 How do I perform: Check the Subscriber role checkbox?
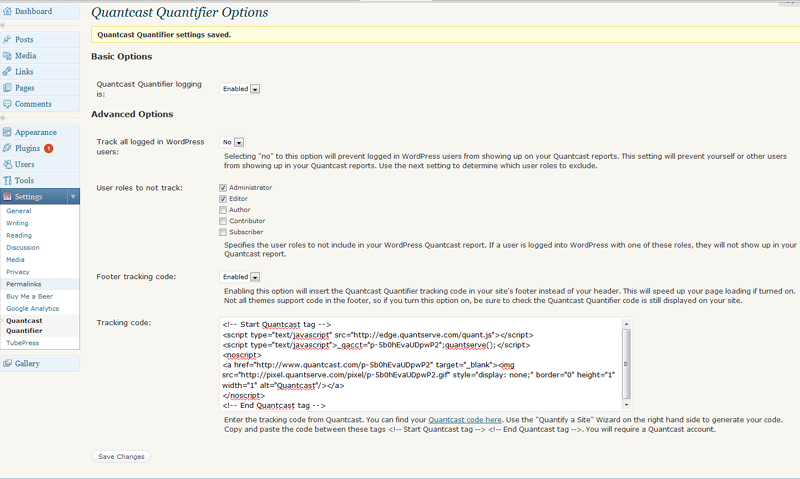click(223, 232)
